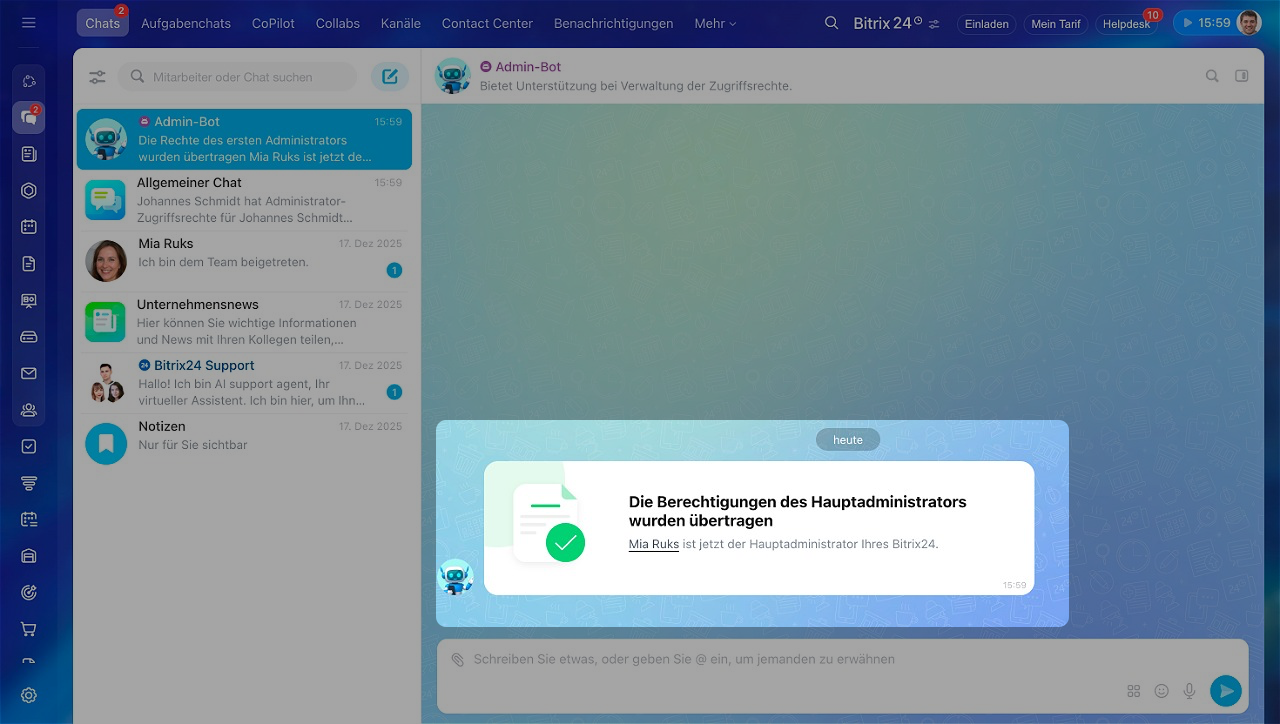
Task: Open the workgroups people sidebar icon
Action: (x=28, y=410)
